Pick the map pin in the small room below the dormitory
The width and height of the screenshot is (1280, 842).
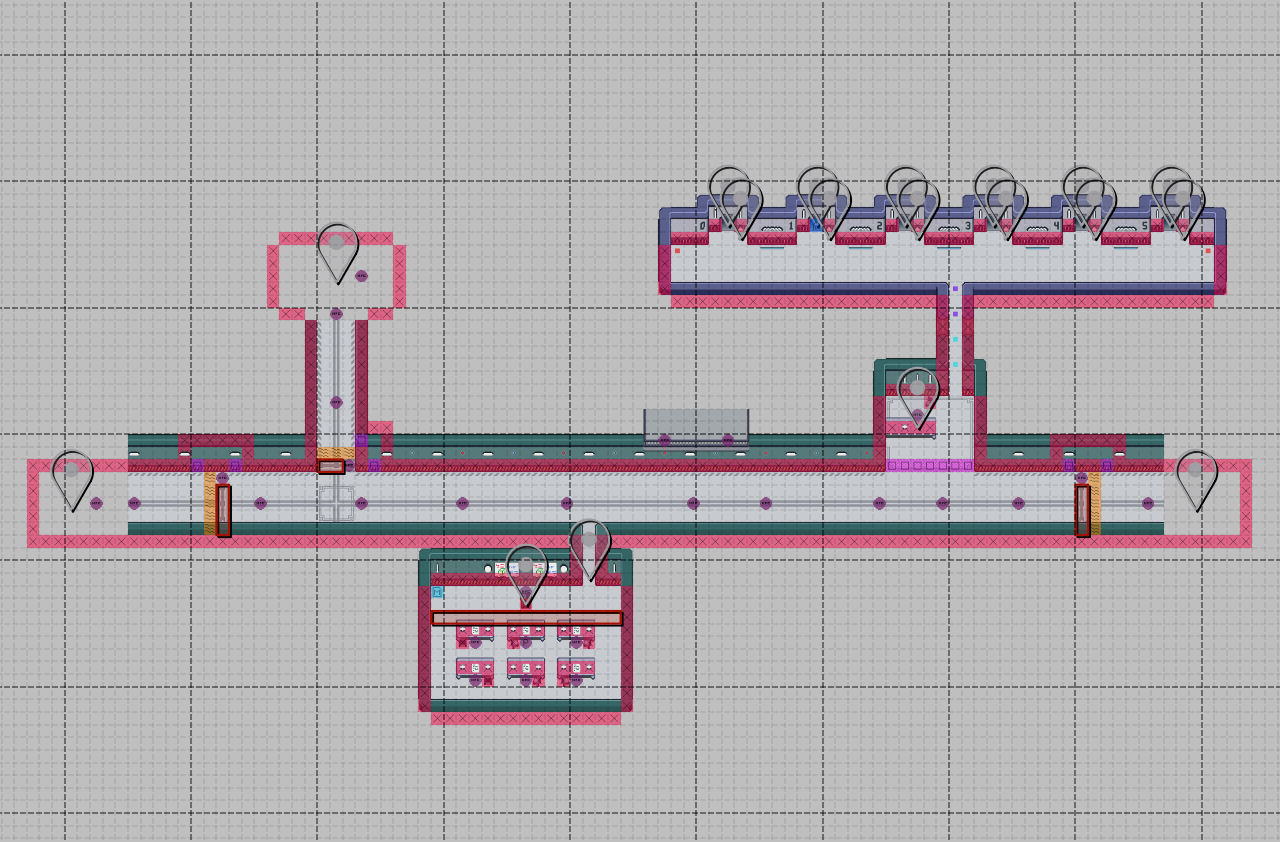coord(918,397)
